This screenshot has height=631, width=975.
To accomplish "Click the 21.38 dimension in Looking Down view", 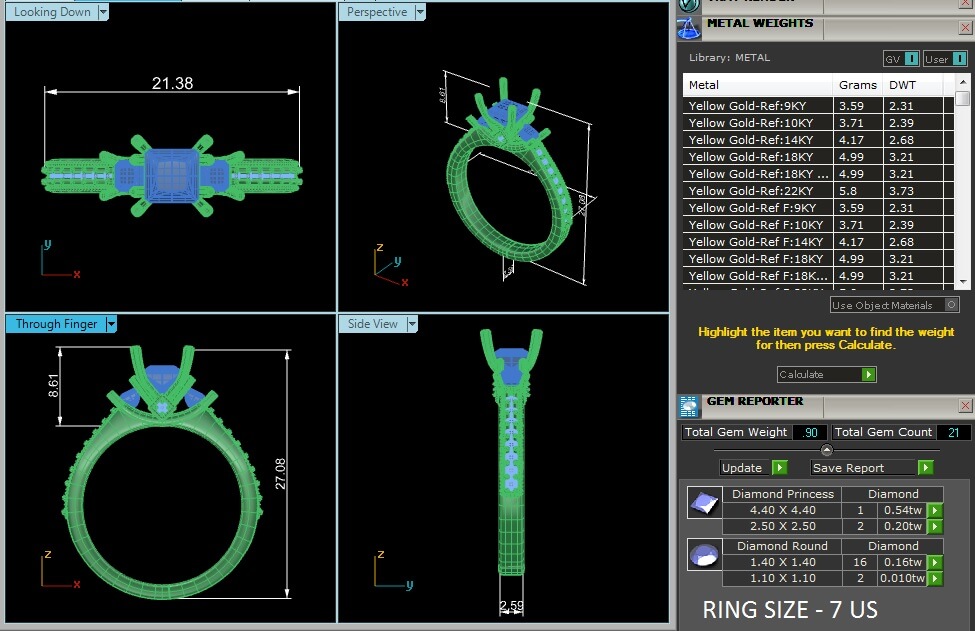I will (172, 83).
